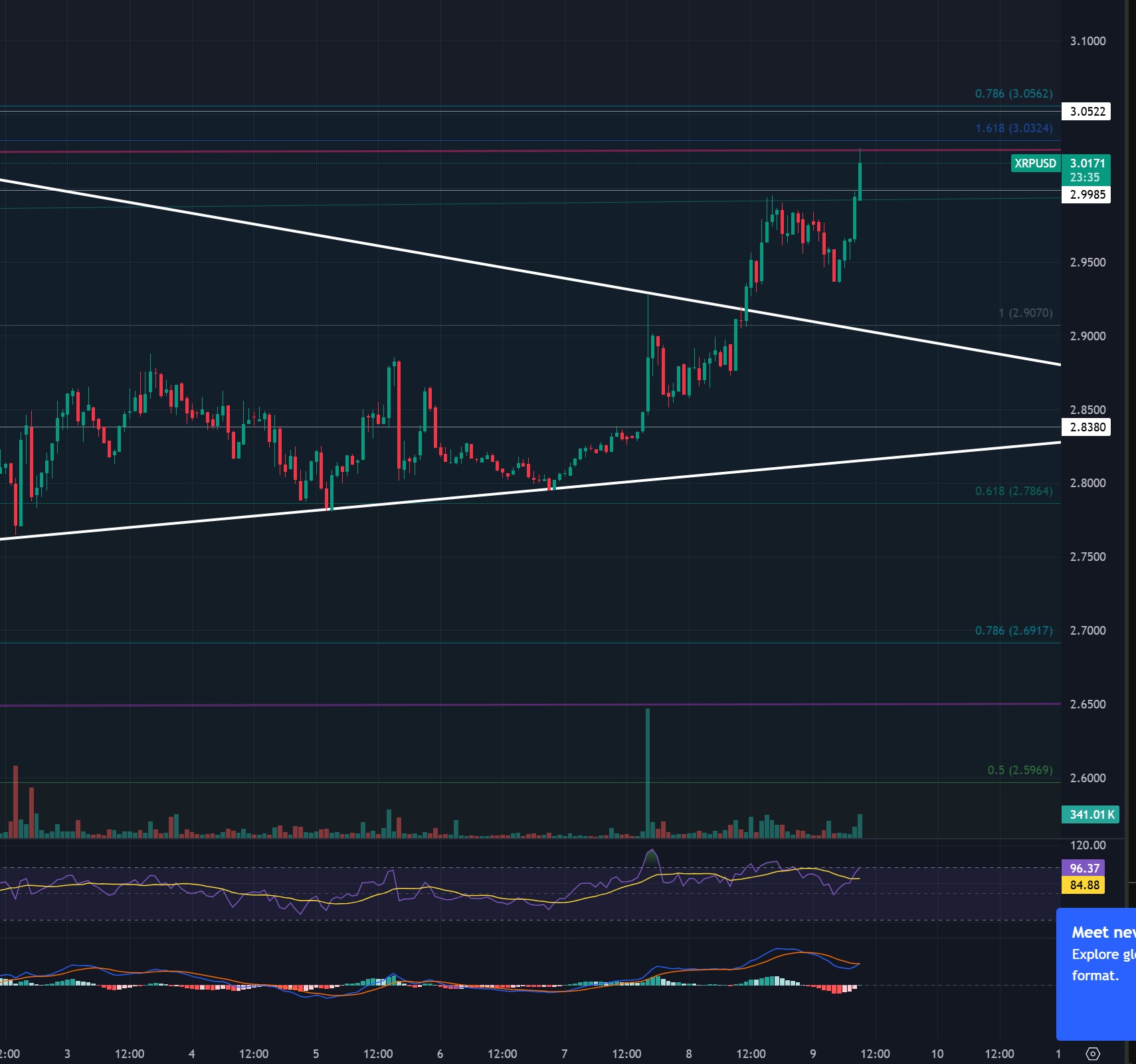Select Fibonacci label 0.786 (3.0562)
Screen dimensions: 1136x1064
click(1014, 94)
